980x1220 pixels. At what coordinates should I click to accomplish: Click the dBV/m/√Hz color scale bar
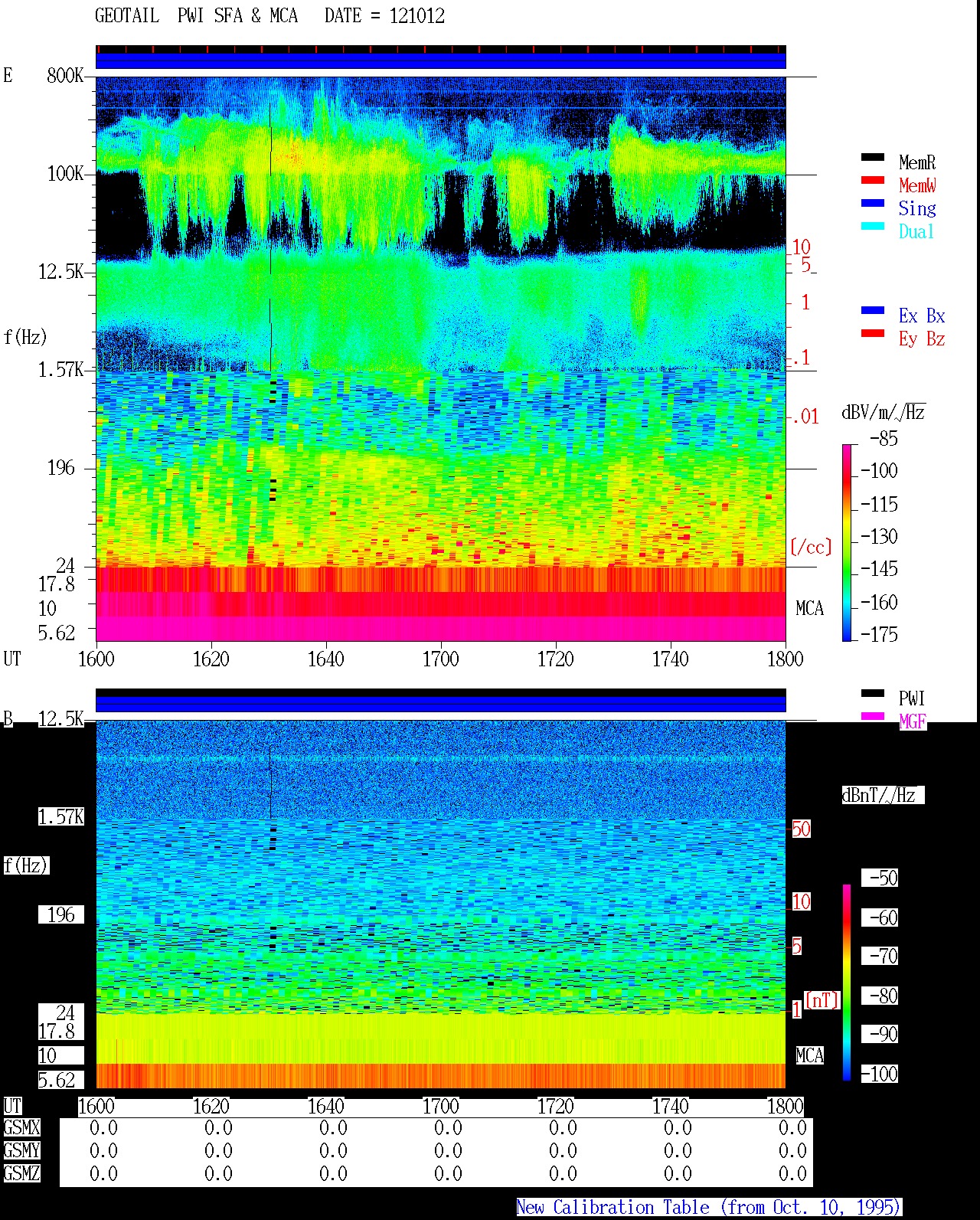(847, 542)
